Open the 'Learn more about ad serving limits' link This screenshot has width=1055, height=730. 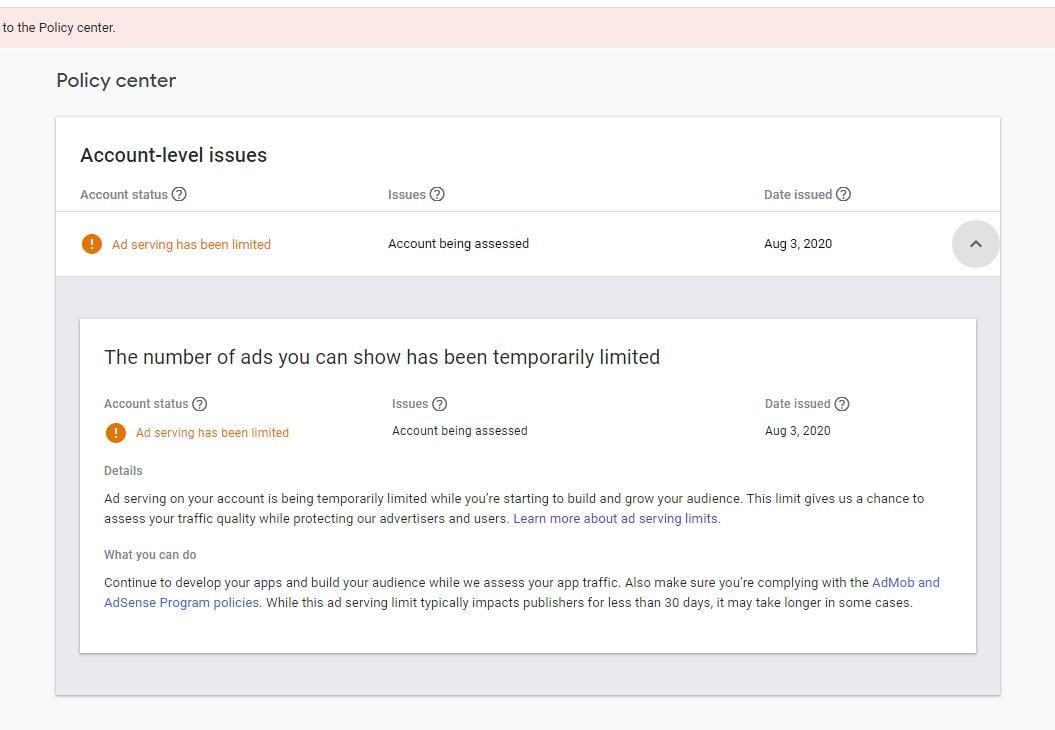615,518
